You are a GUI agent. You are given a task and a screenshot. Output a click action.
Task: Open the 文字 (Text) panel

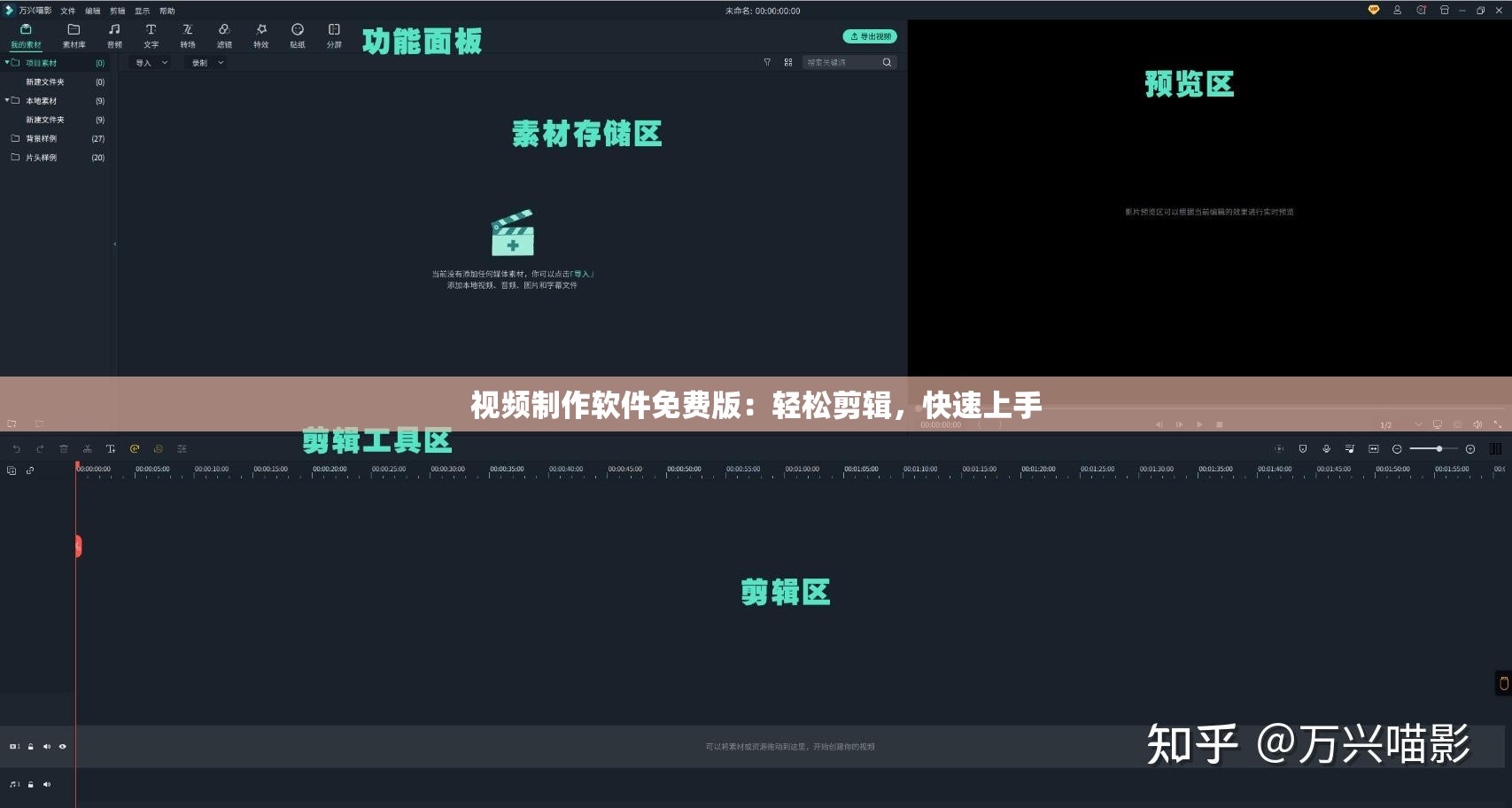pos(151,36)
